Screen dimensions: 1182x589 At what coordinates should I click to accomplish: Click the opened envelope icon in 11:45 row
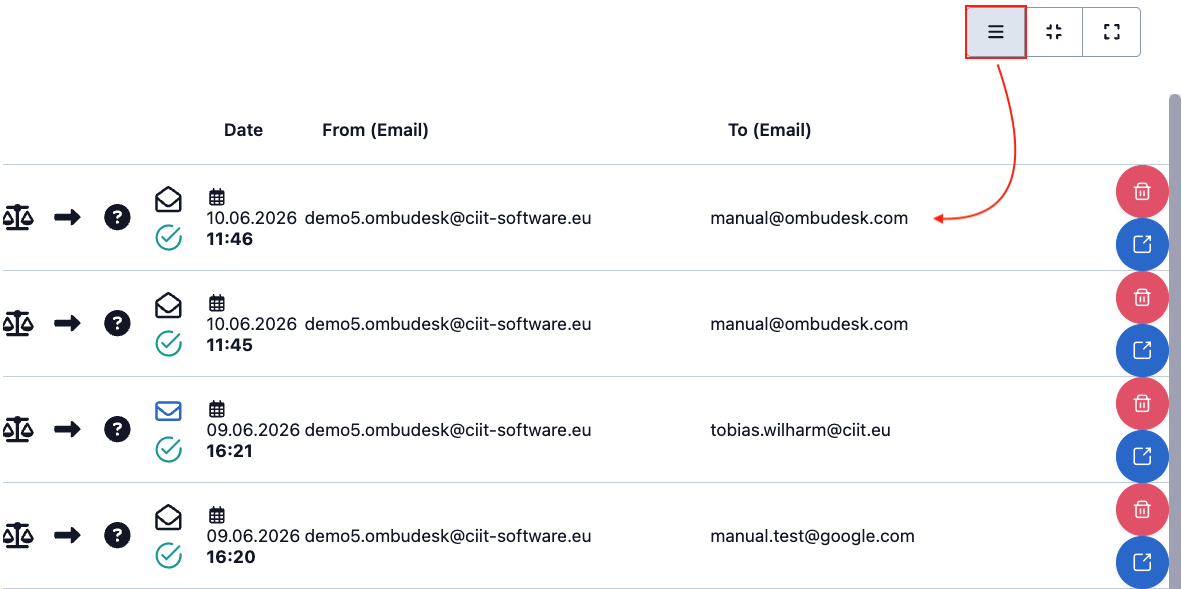(168, 305)
